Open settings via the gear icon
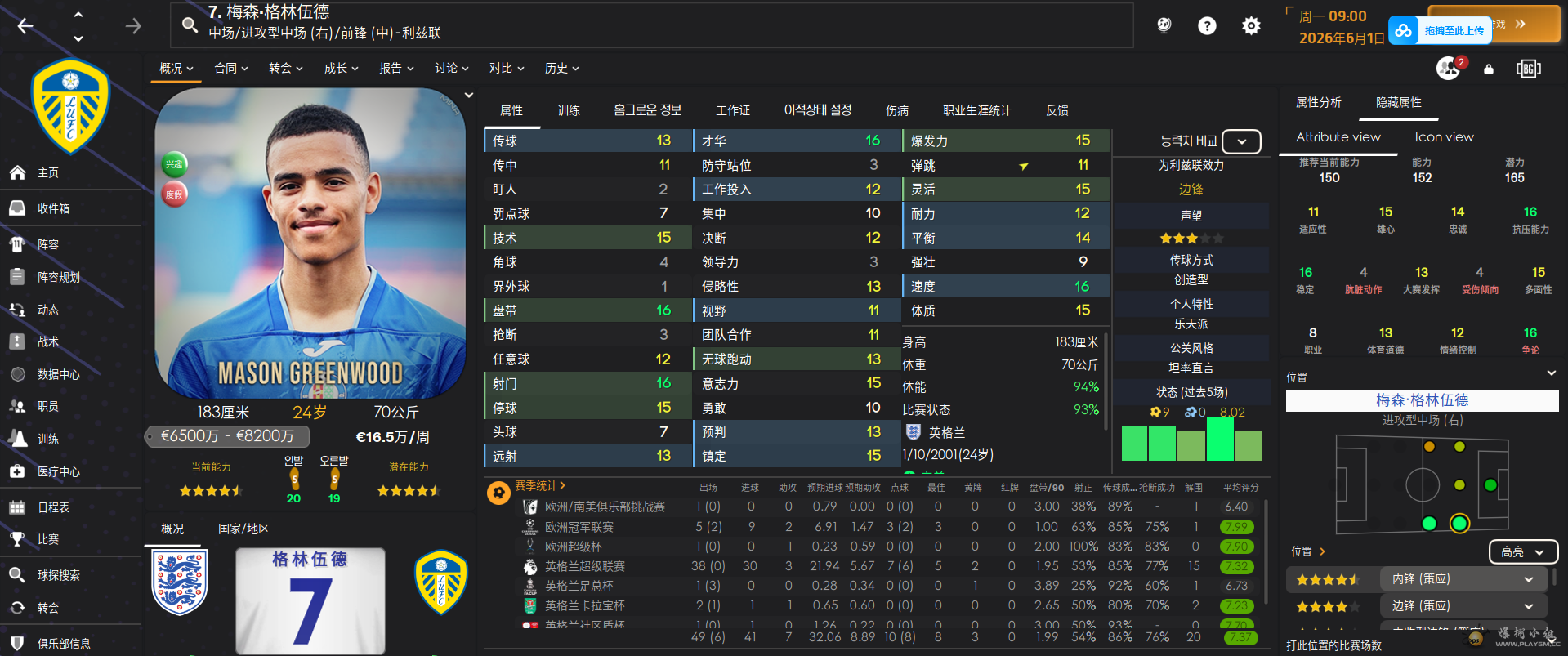 [1251, 25]
